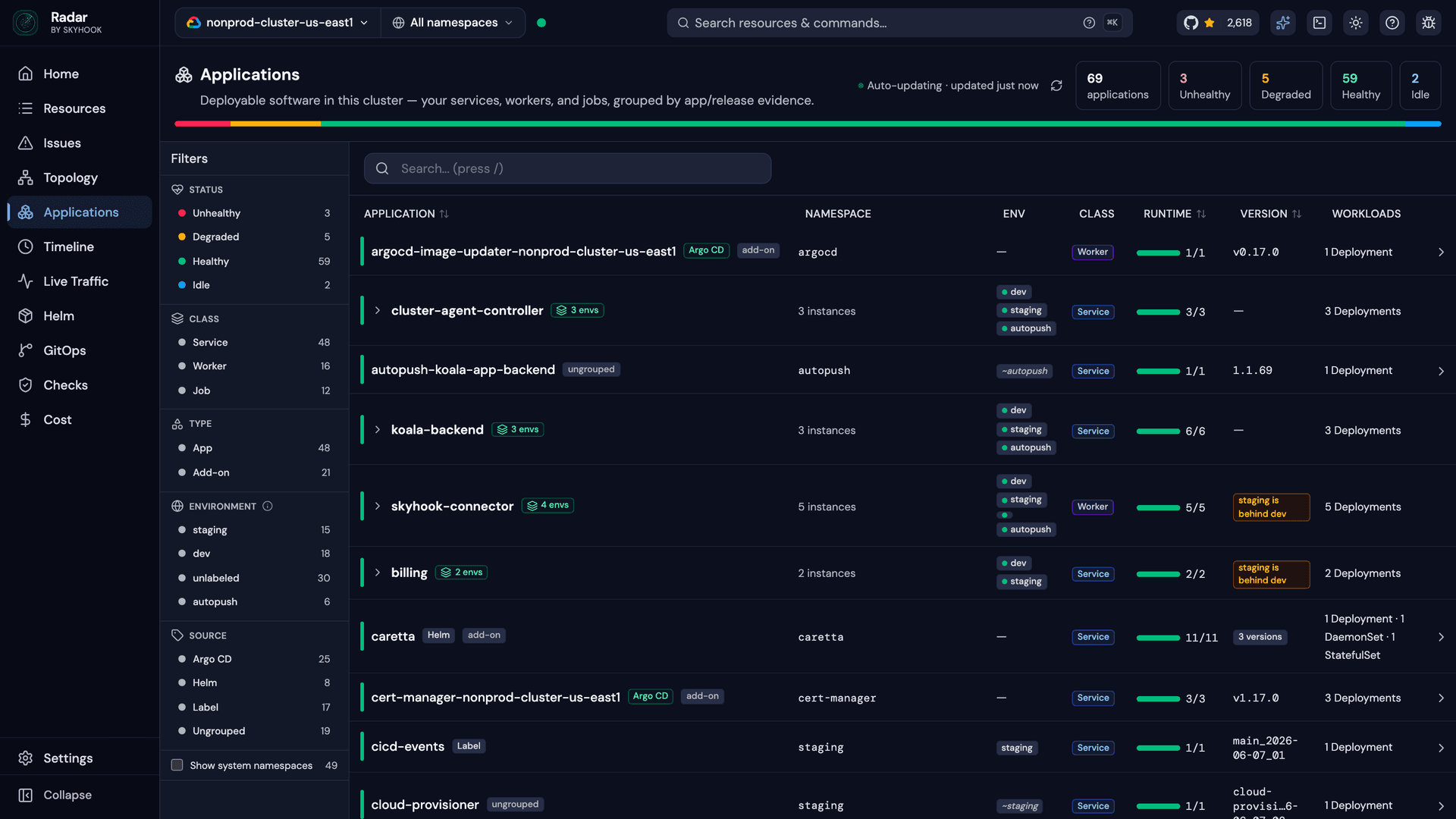Open the help question-mark icon in top-right
Viewport: 1456px width, 819px height.
coord(1392,23)
